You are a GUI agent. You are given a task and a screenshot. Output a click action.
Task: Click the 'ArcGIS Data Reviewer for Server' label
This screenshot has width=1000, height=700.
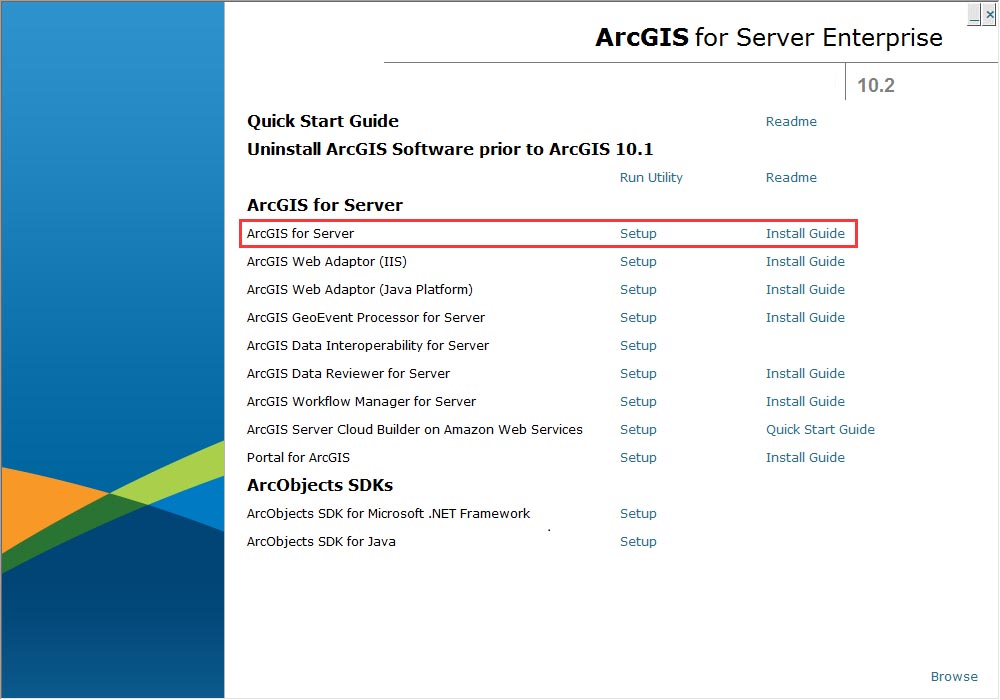point(348,374)
